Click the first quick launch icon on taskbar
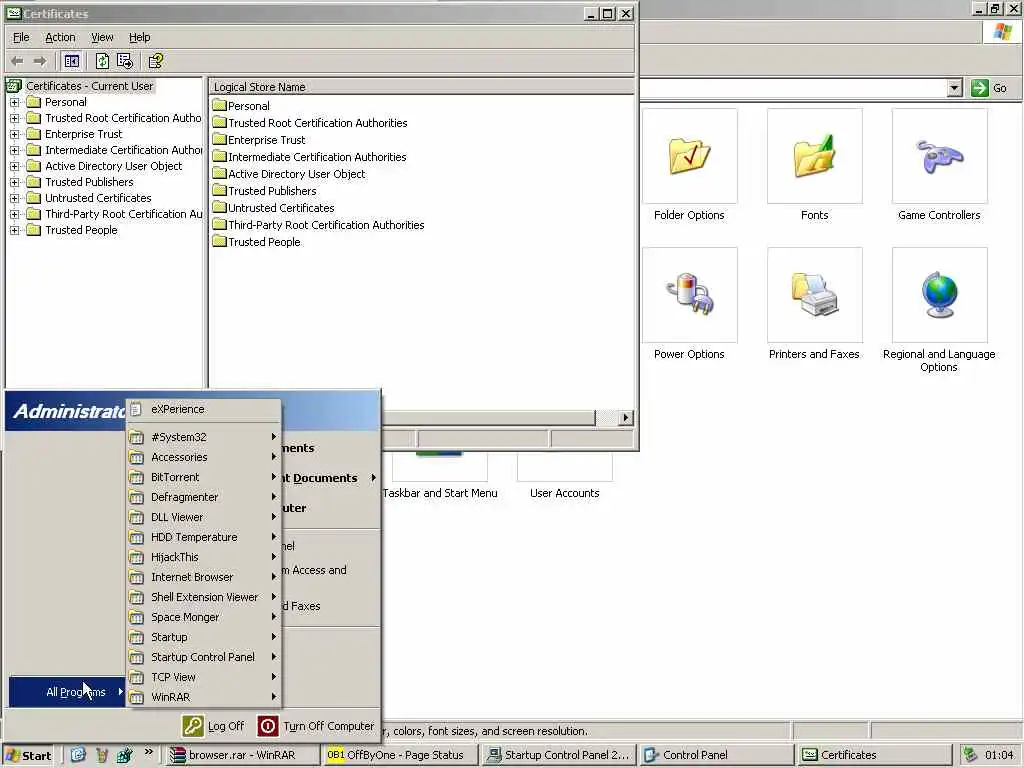The image size is (1024, 768). coord(78,755)
